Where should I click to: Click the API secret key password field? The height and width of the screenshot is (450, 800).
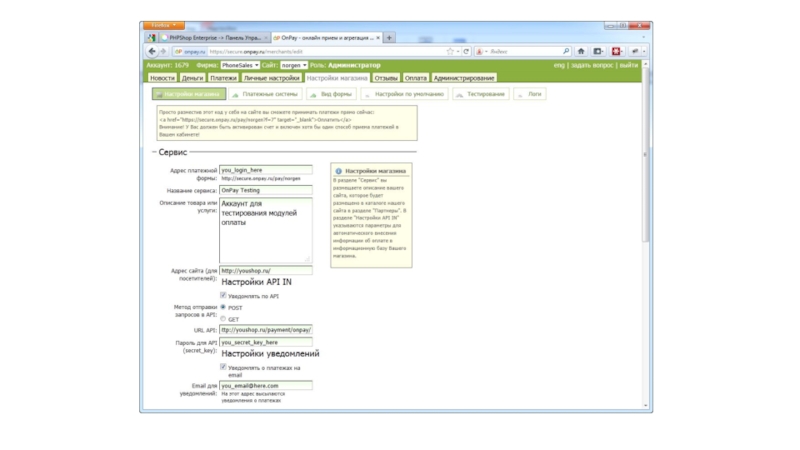click(x=266, y=342)
